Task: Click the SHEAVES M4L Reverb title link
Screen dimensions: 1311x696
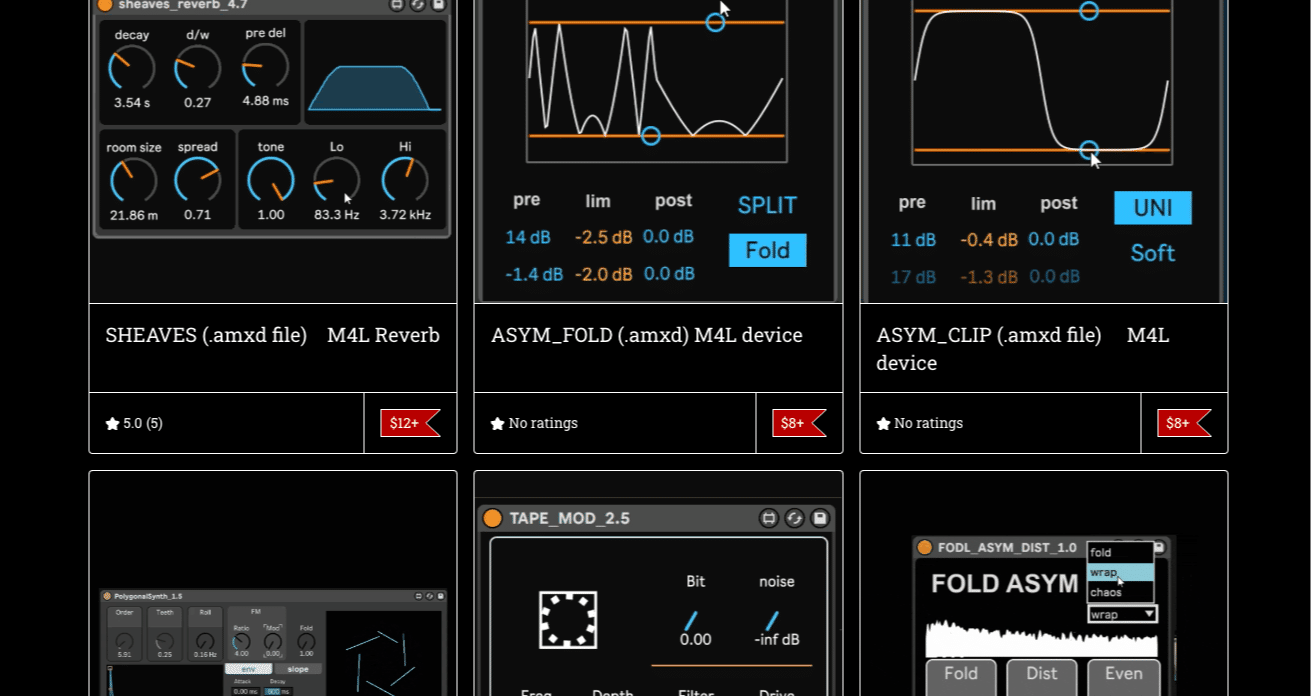Action: click(x=272, y=335)
